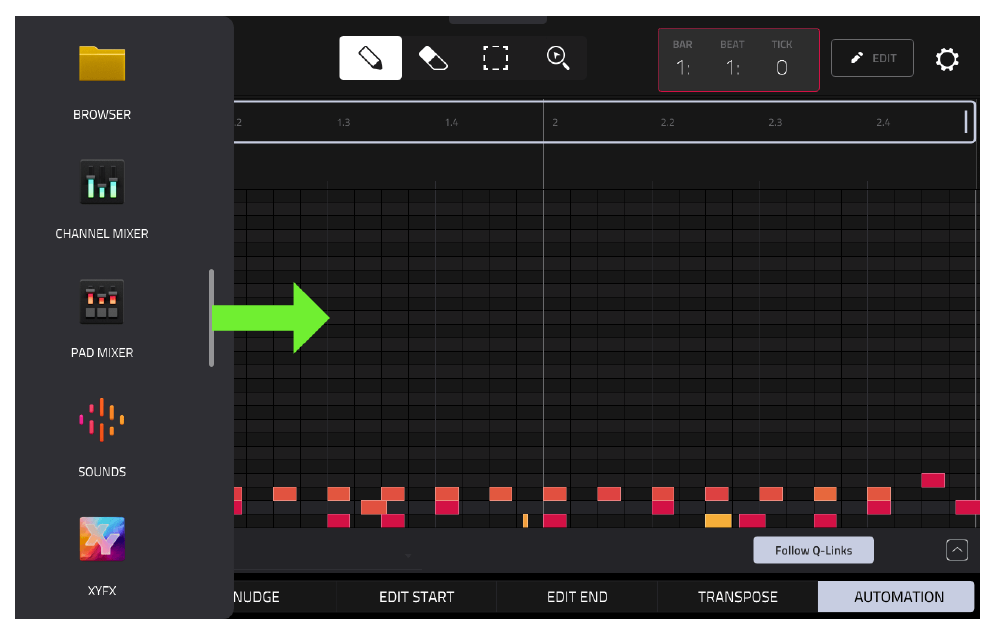Click the BROWSER label
Screen dimensions: 996x636
102,115
